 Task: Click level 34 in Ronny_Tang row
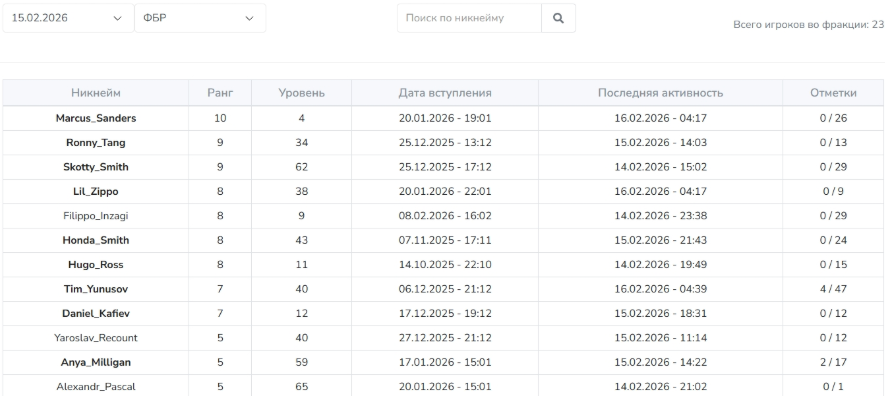click(x=301, y=143)
